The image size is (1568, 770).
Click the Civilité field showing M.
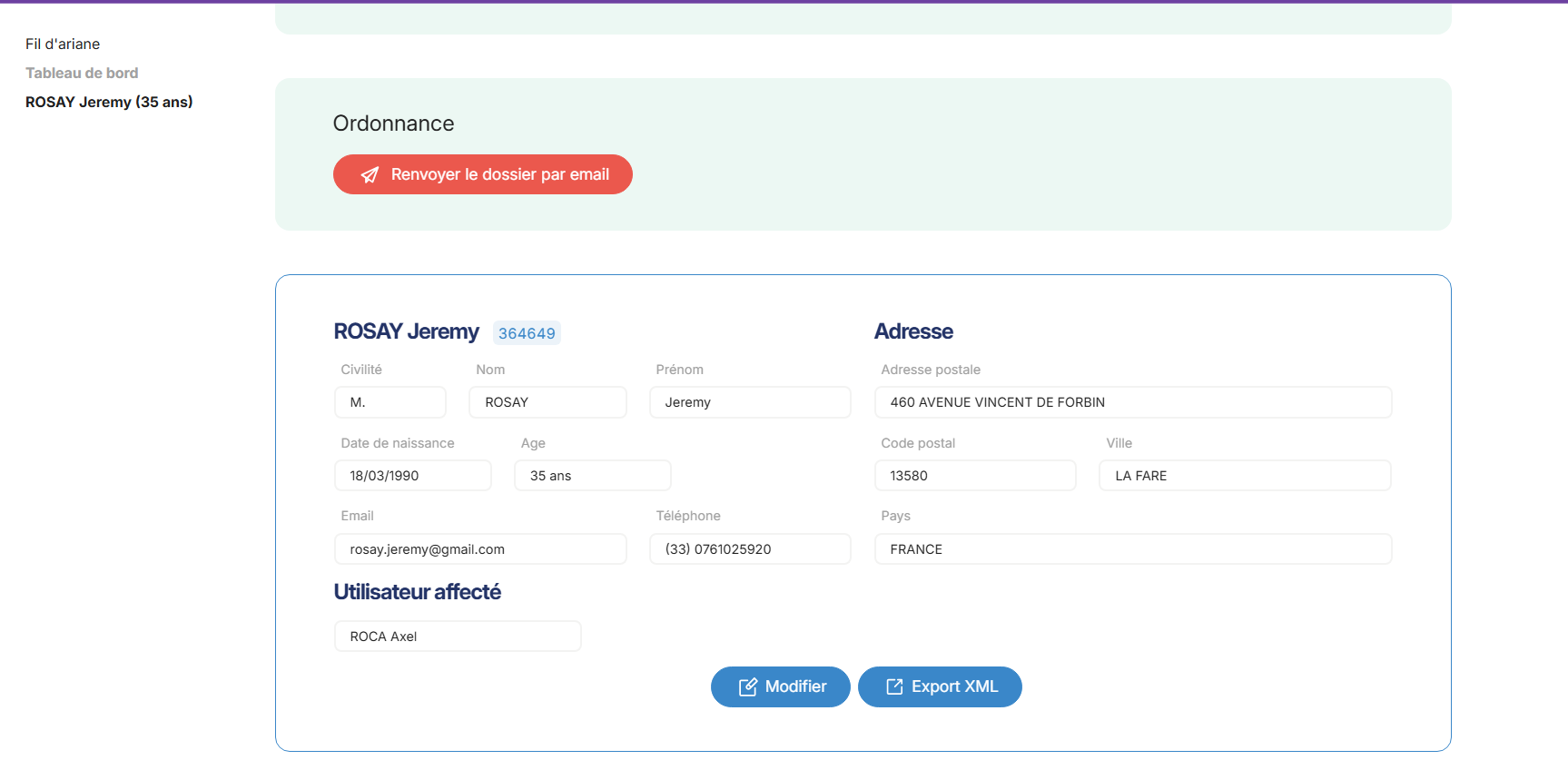(390, 402)
